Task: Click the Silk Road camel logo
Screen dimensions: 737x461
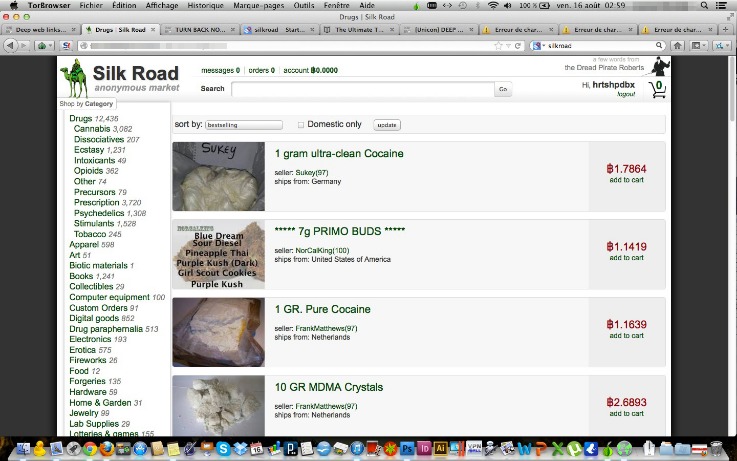Action: click(74, 78)
